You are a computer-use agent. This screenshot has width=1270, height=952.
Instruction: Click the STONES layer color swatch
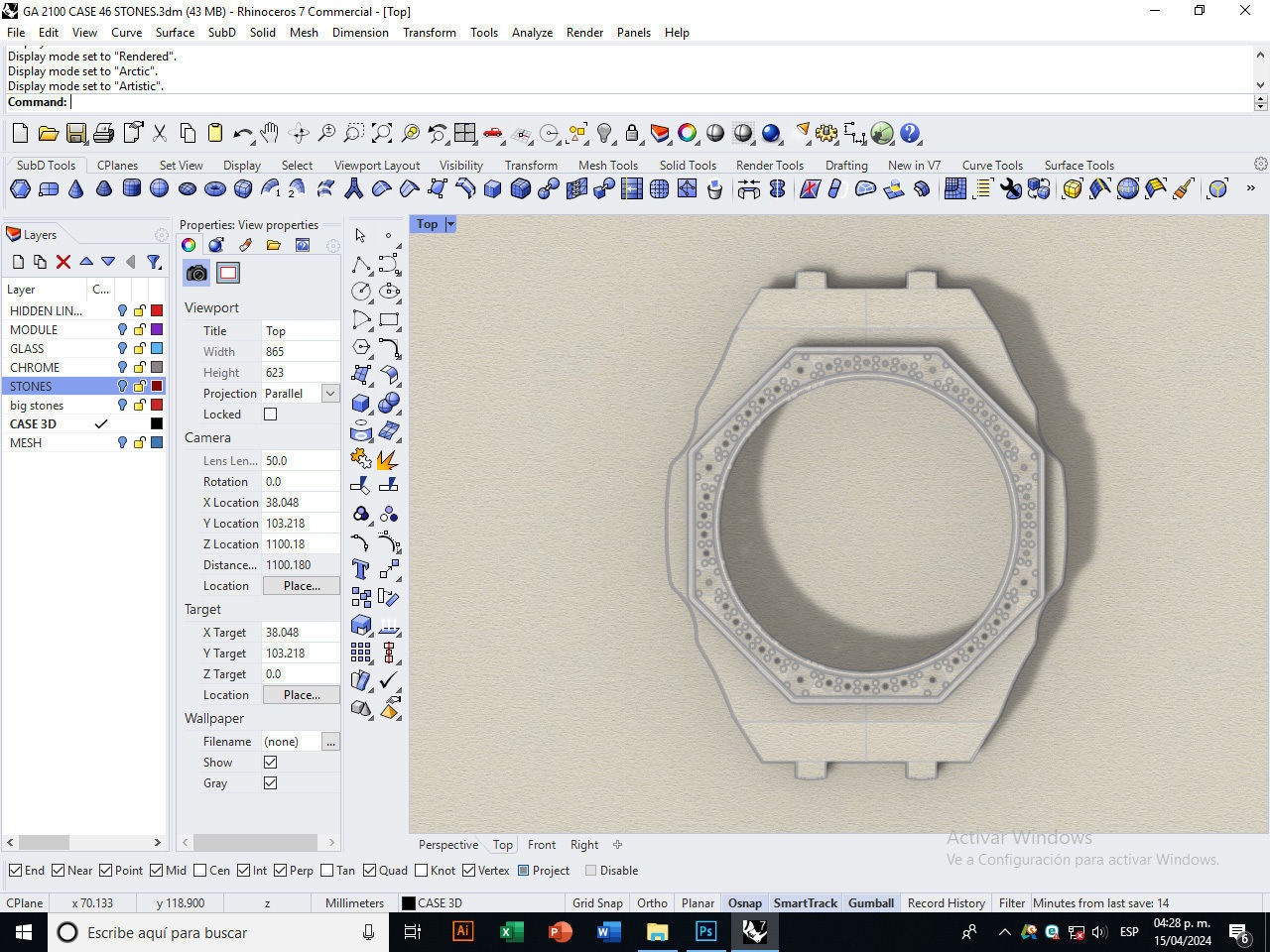[x=157, y=387]
